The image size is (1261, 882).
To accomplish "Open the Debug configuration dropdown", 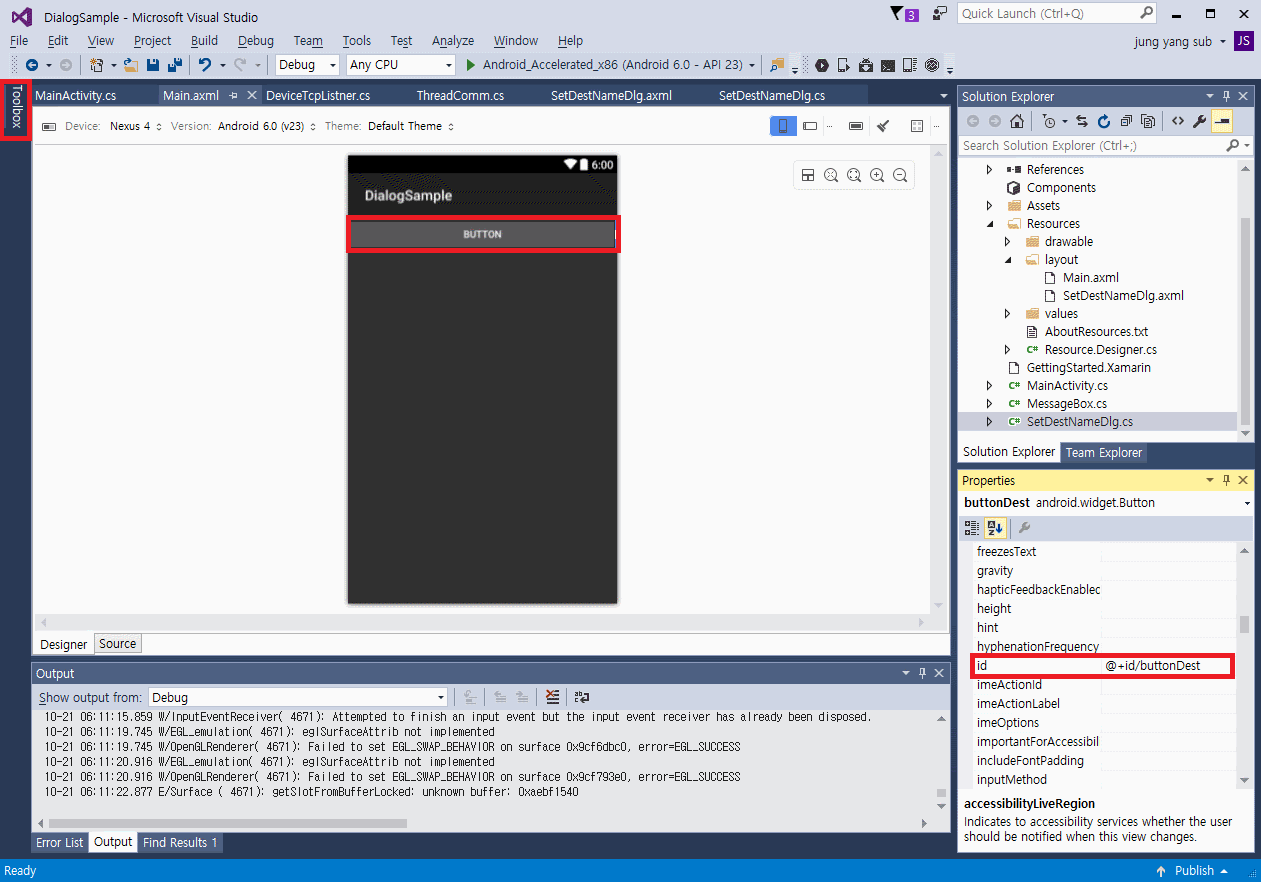I will [x=308, y=65].
